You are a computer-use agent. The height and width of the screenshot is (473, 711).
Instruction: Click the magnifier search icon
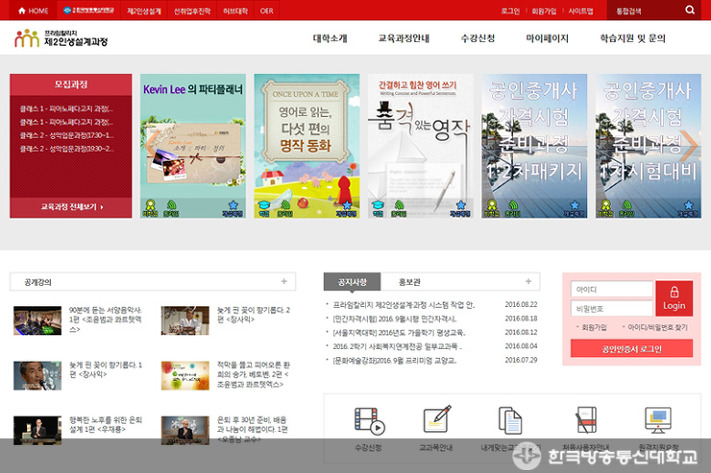690,10
